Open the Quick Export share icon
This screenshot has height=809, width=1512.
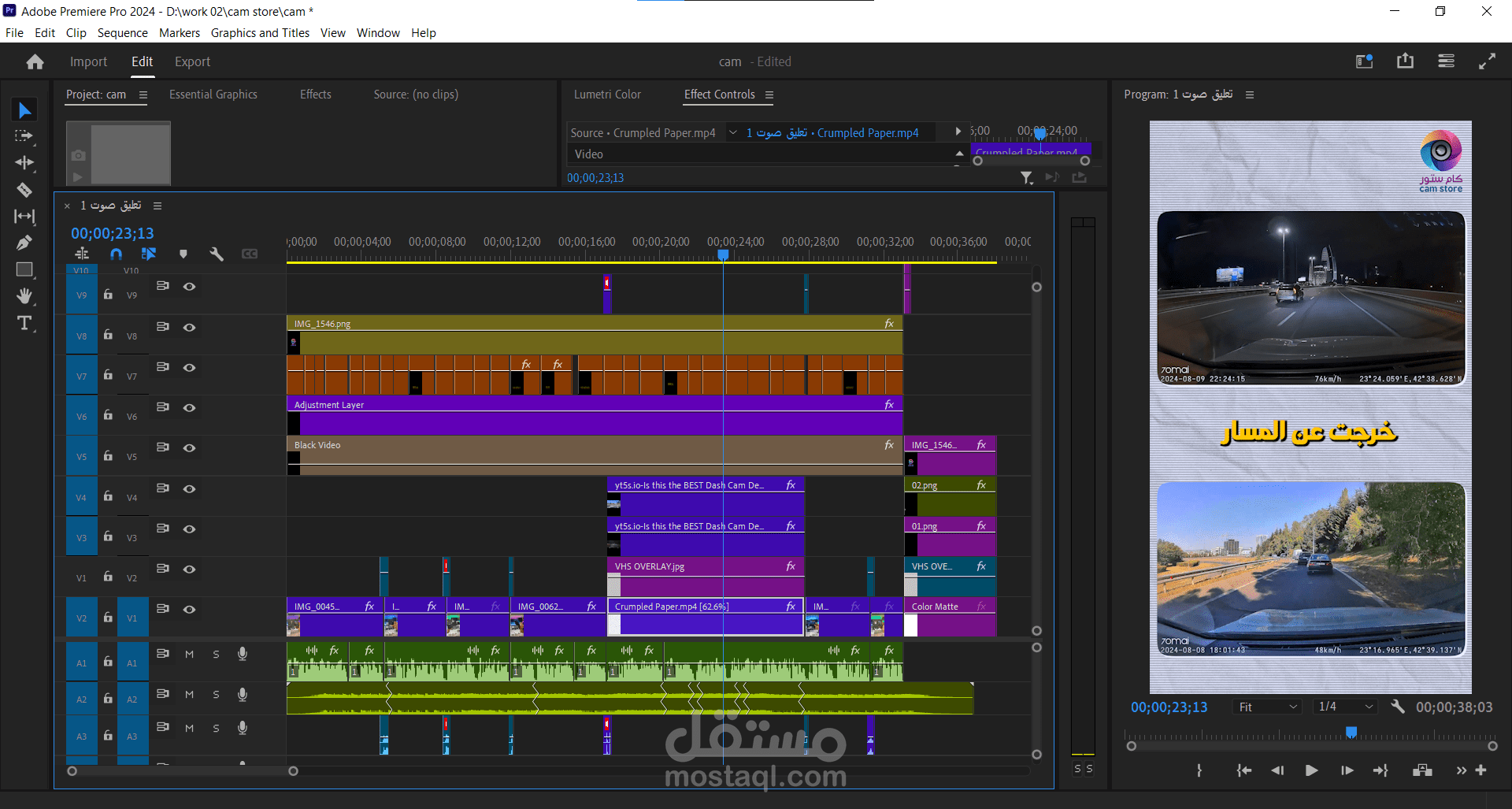pyautogui.click(x=1405, y=61)
